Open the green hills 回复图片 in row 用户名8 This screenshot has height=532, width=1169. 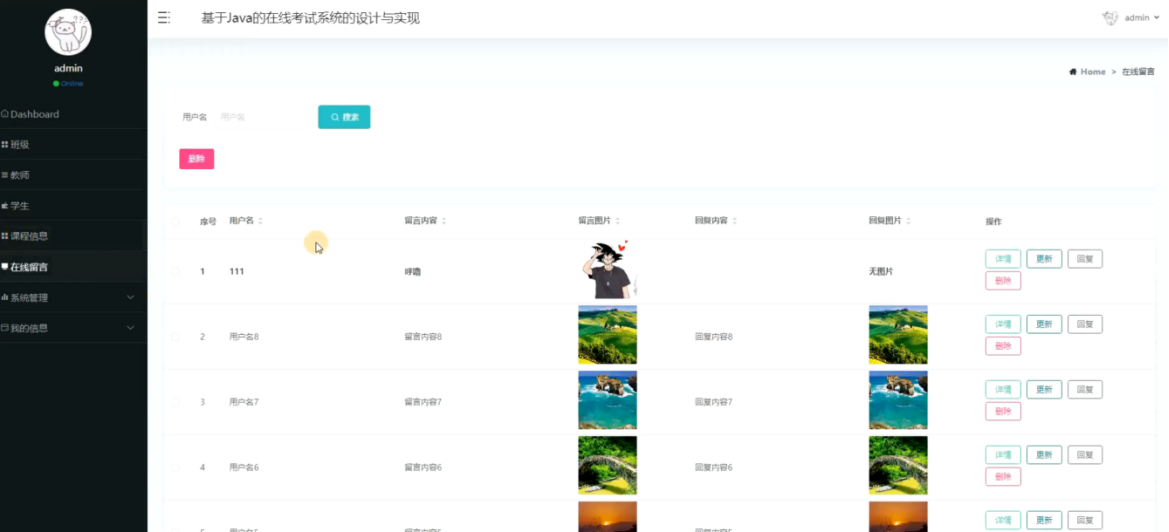pyautogui.click(x=898, y=335)
